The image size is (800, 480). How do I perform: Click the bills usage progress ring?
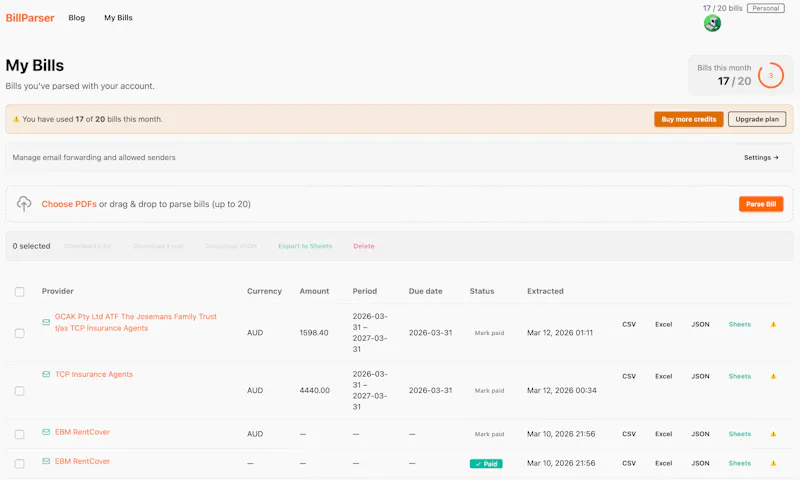click(x=770, y=75)
